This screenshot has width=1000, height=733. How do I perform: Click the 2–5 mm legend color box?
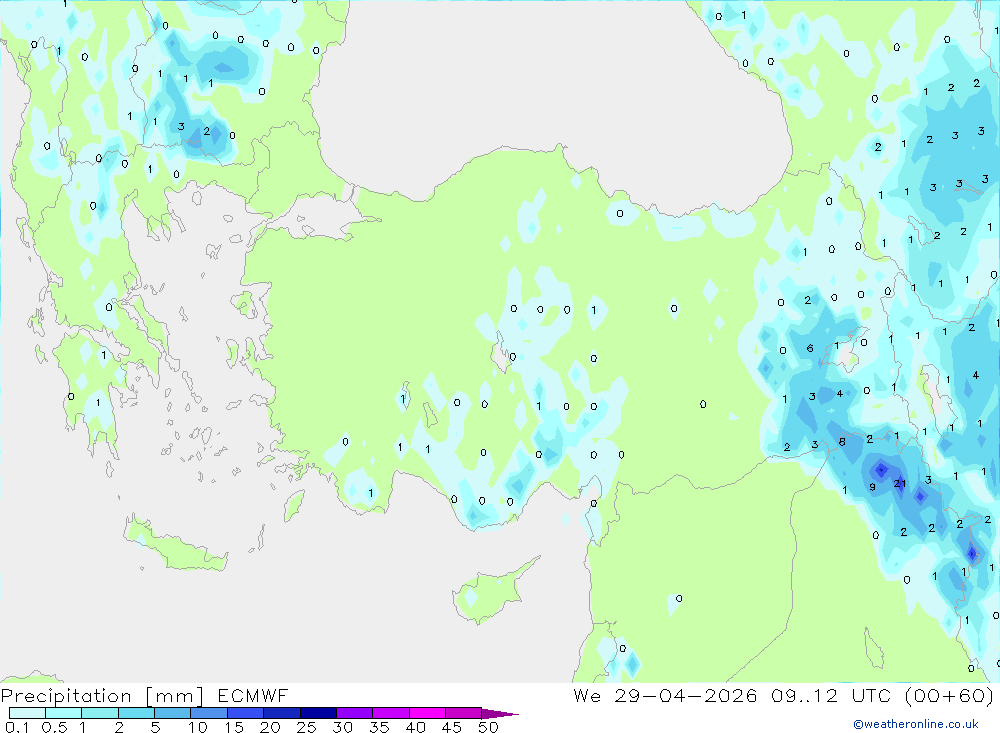(136, 713)
